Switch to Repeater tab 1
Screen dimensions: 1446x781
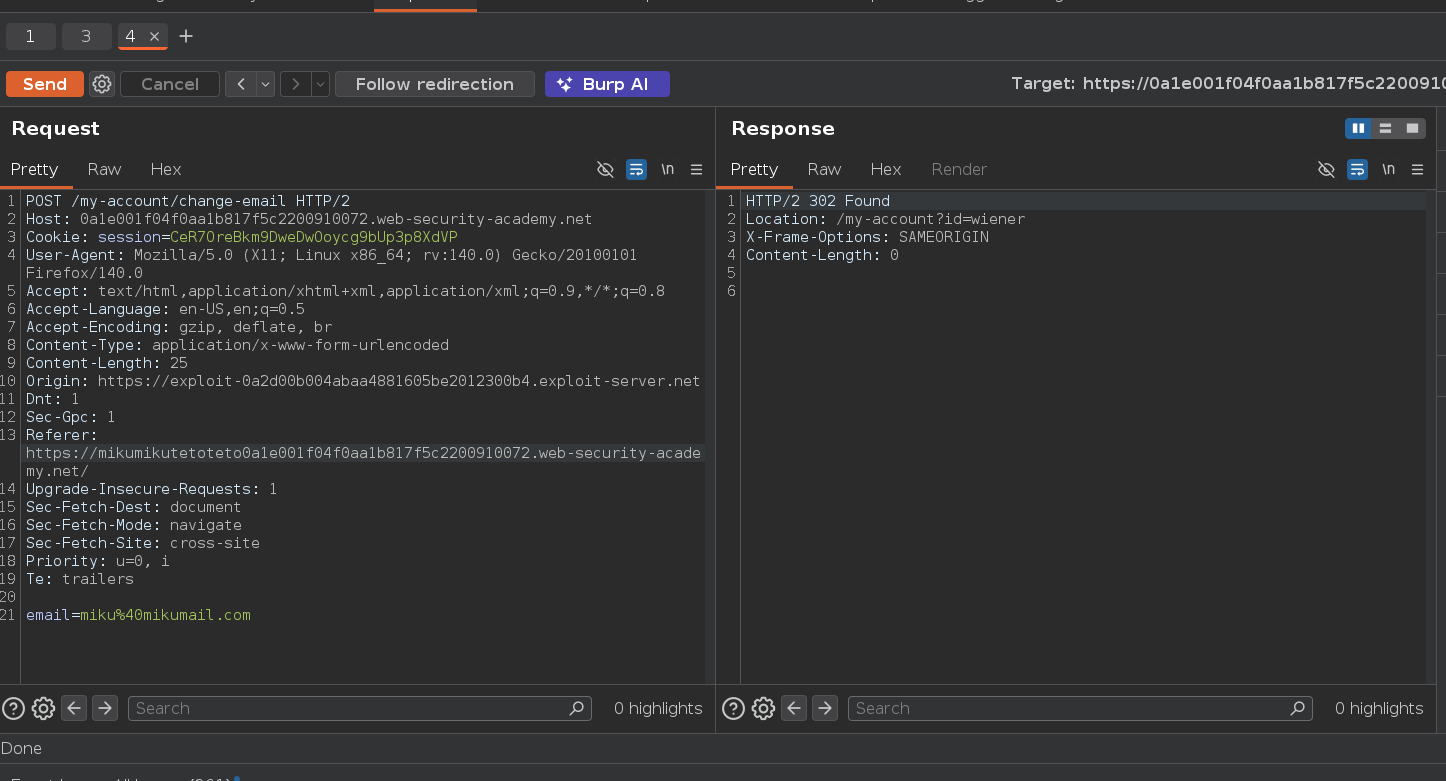(x=30, y=37)
